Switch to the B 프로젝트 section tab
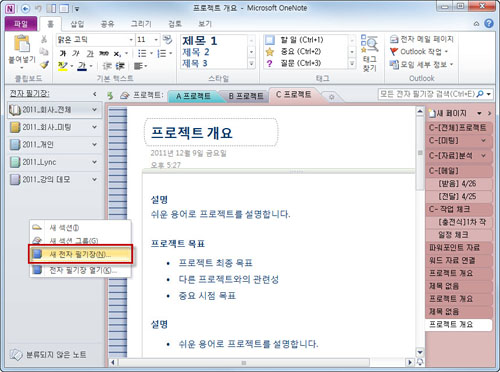 click(246, 96)
